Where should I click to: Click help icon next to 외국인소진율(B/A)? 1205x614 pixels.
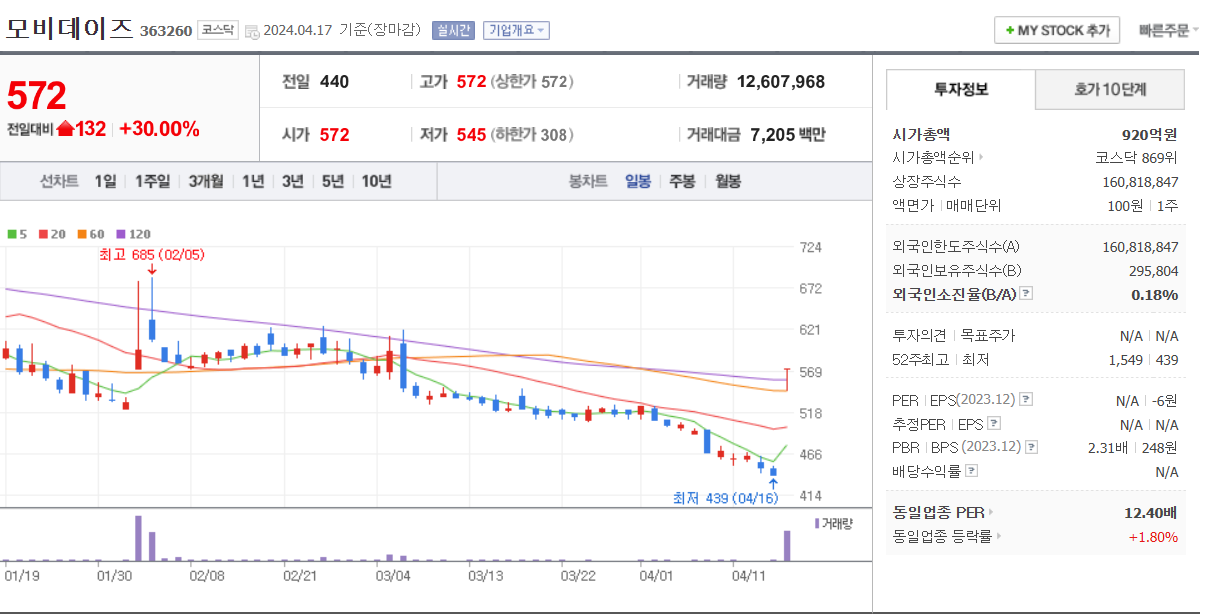pyautogui.click(x=1026, y=294)
